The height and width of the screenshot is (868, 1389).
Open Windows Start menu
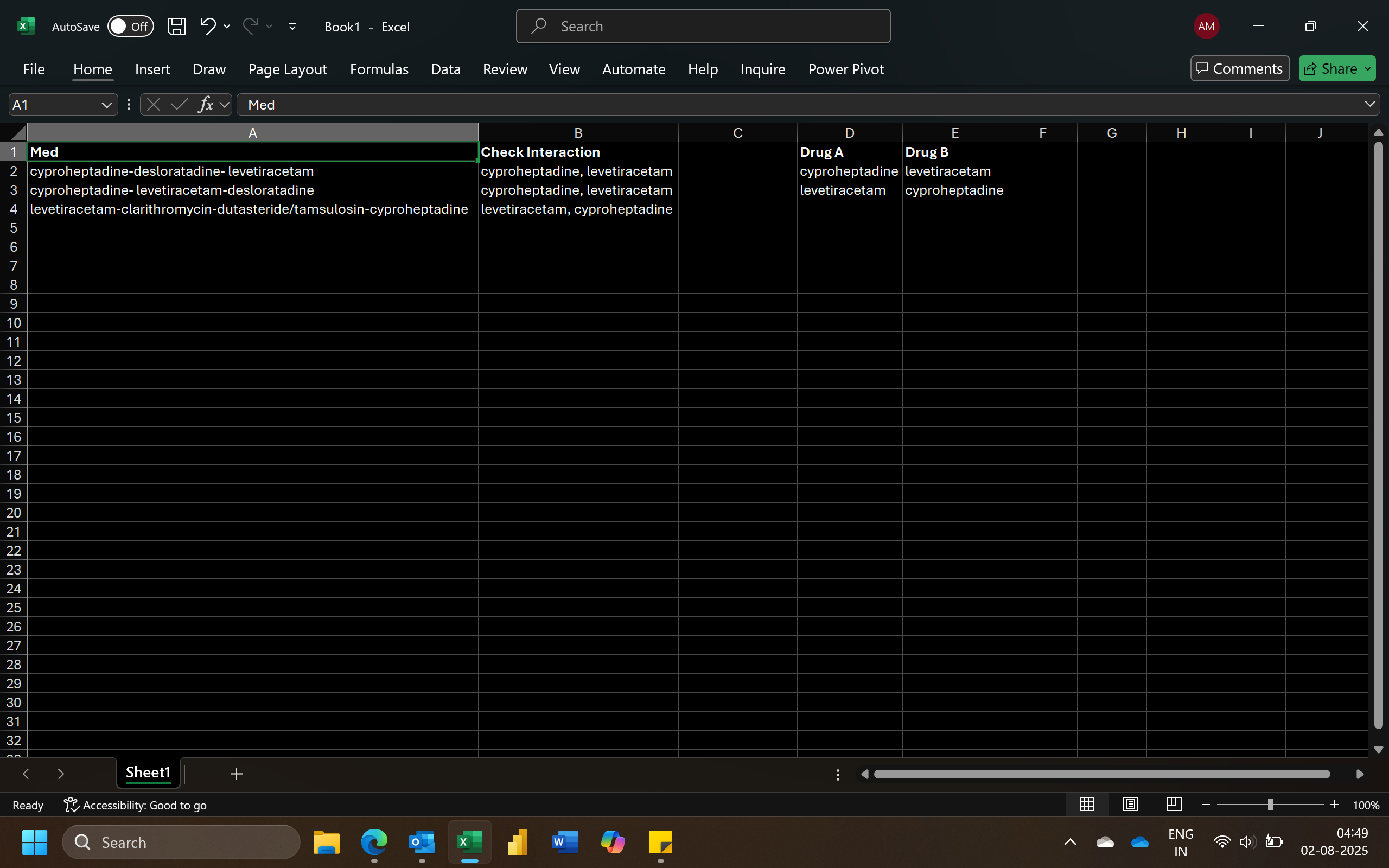pos(34,842)
